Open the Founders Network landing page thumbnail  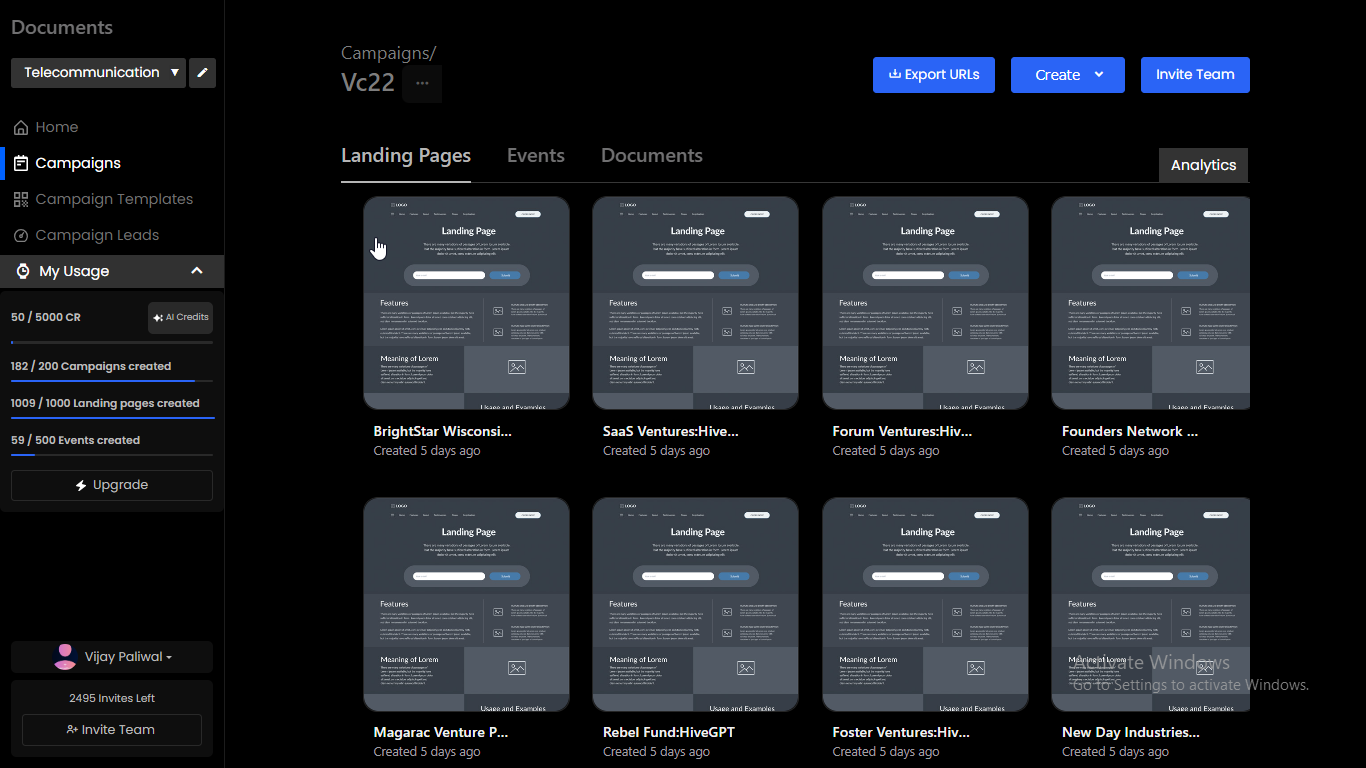pos(1151,303)
